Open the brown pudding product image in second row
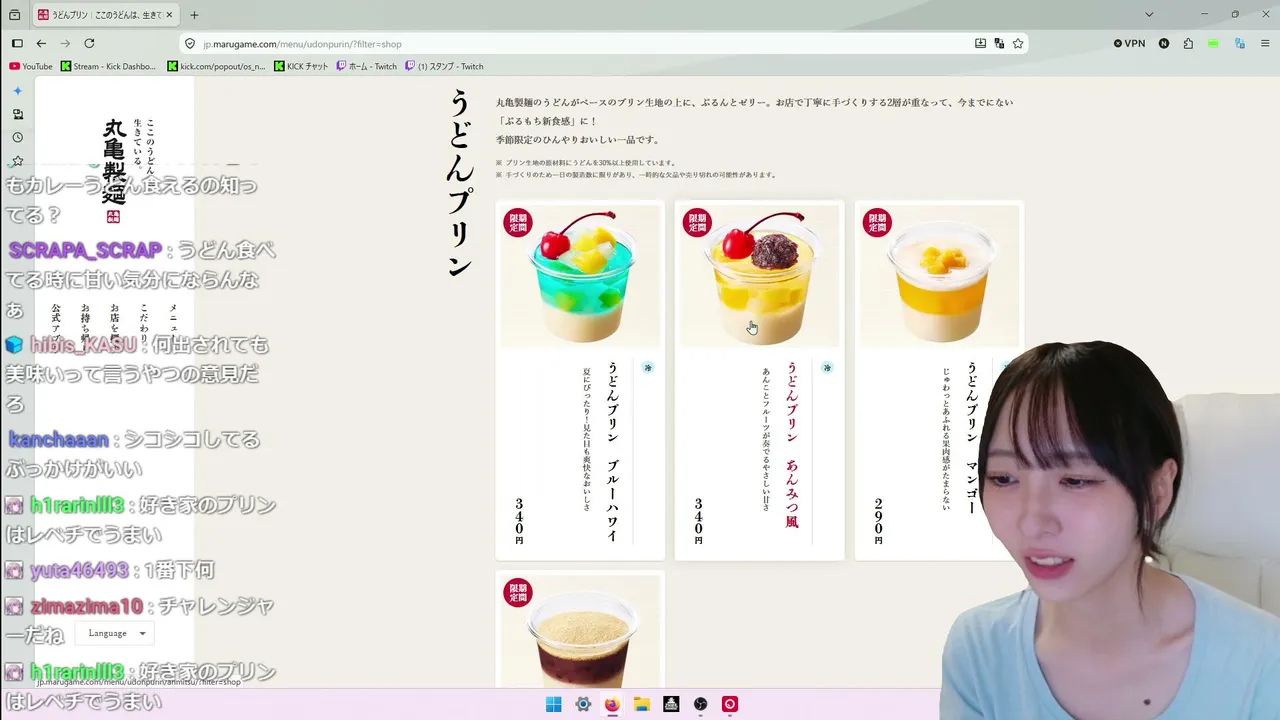The width and height of the screenshot is (1280, 720). click(580, 632)
